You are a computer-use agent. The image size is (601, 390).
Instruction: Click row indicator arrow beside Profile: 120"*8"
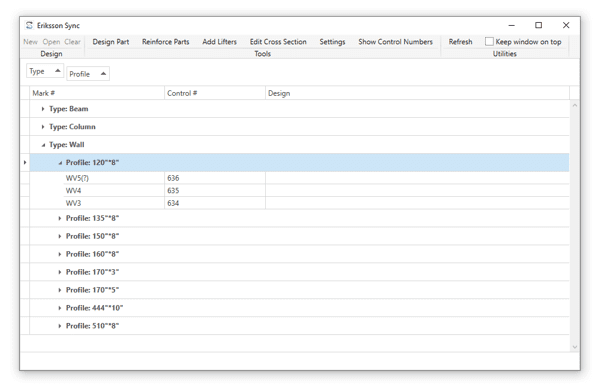[x=25, y=162]
